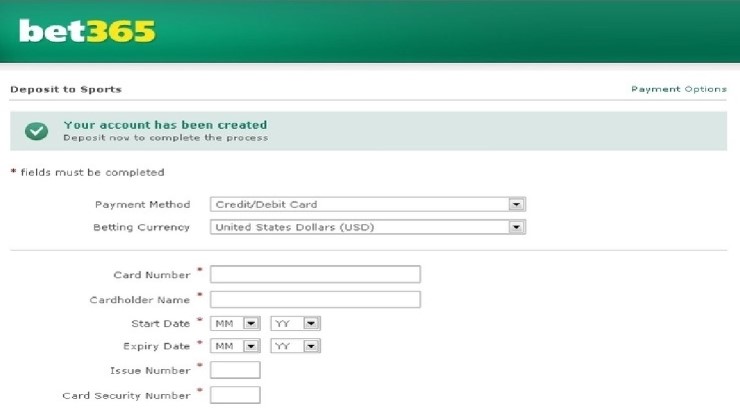740x416 pixels.
Task: Click the Card Number input field
Action: [x=315, y=274]
